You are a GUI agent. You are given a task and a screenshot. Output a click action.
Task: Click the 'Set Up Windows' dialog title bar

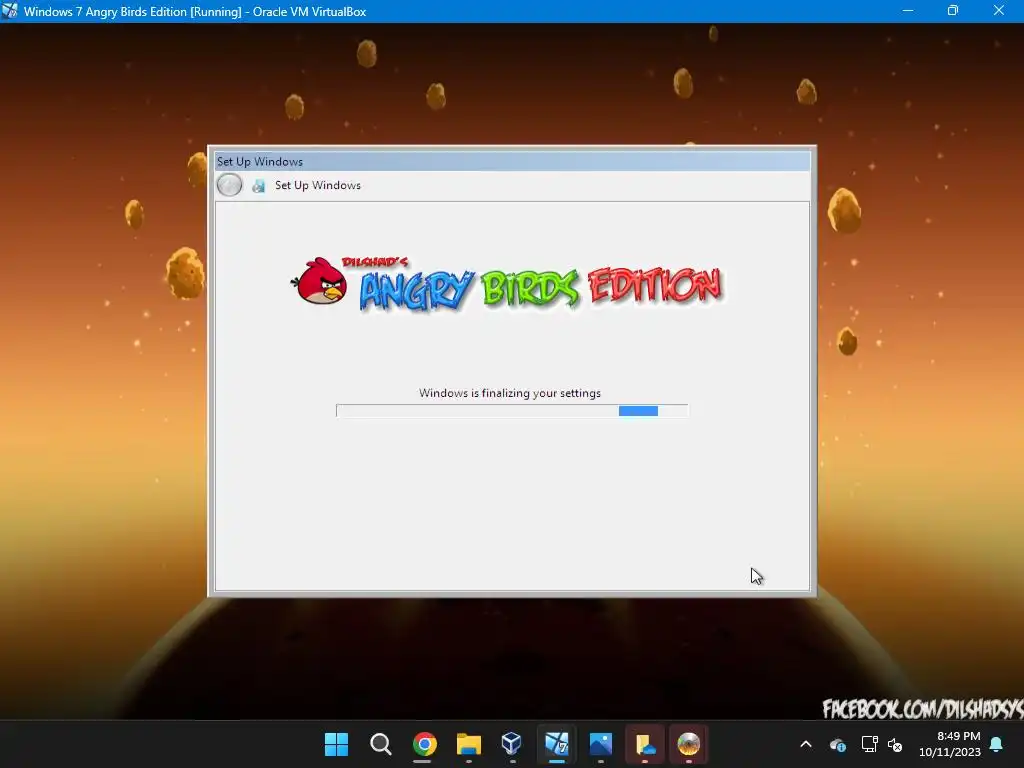[513, 161]
